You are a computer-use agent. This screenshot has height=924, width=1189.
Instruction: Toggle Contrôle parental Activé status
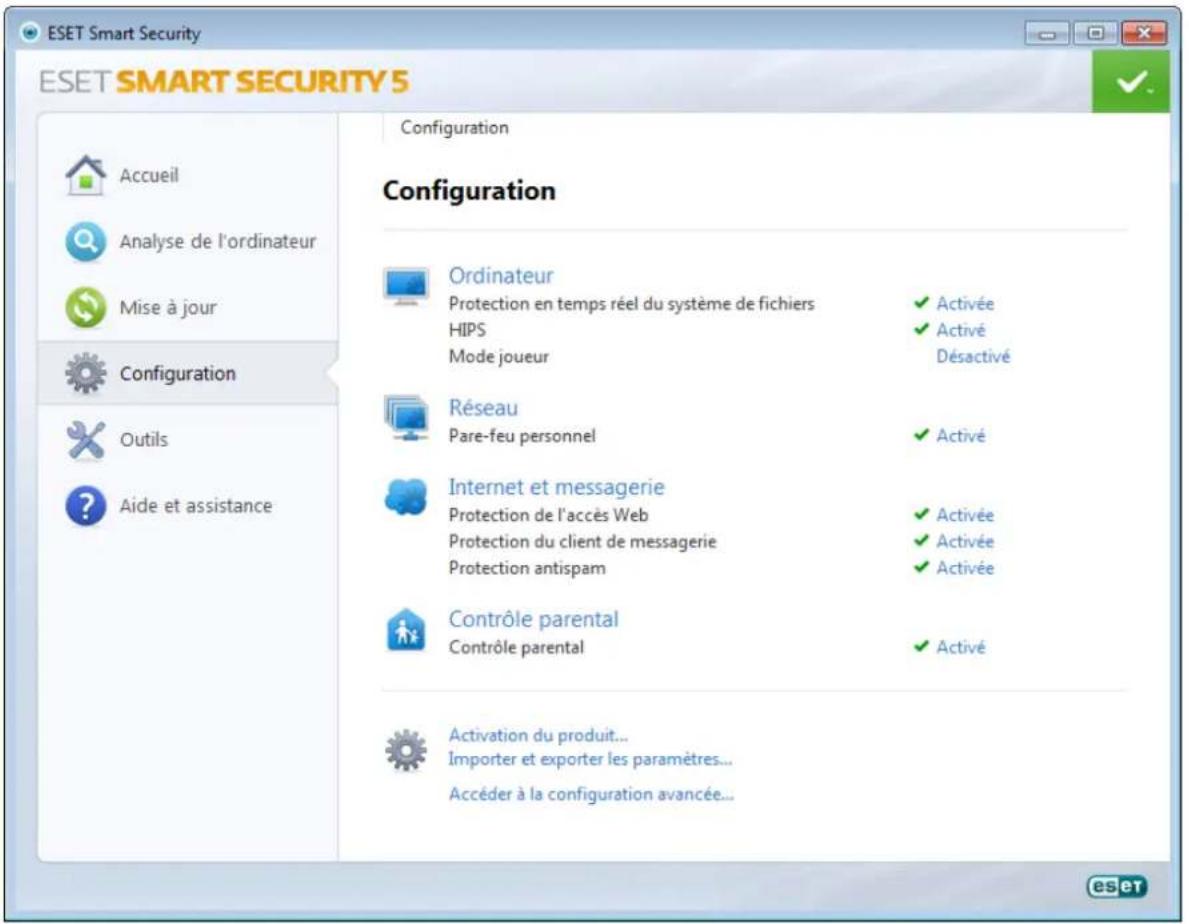[961, 647]
